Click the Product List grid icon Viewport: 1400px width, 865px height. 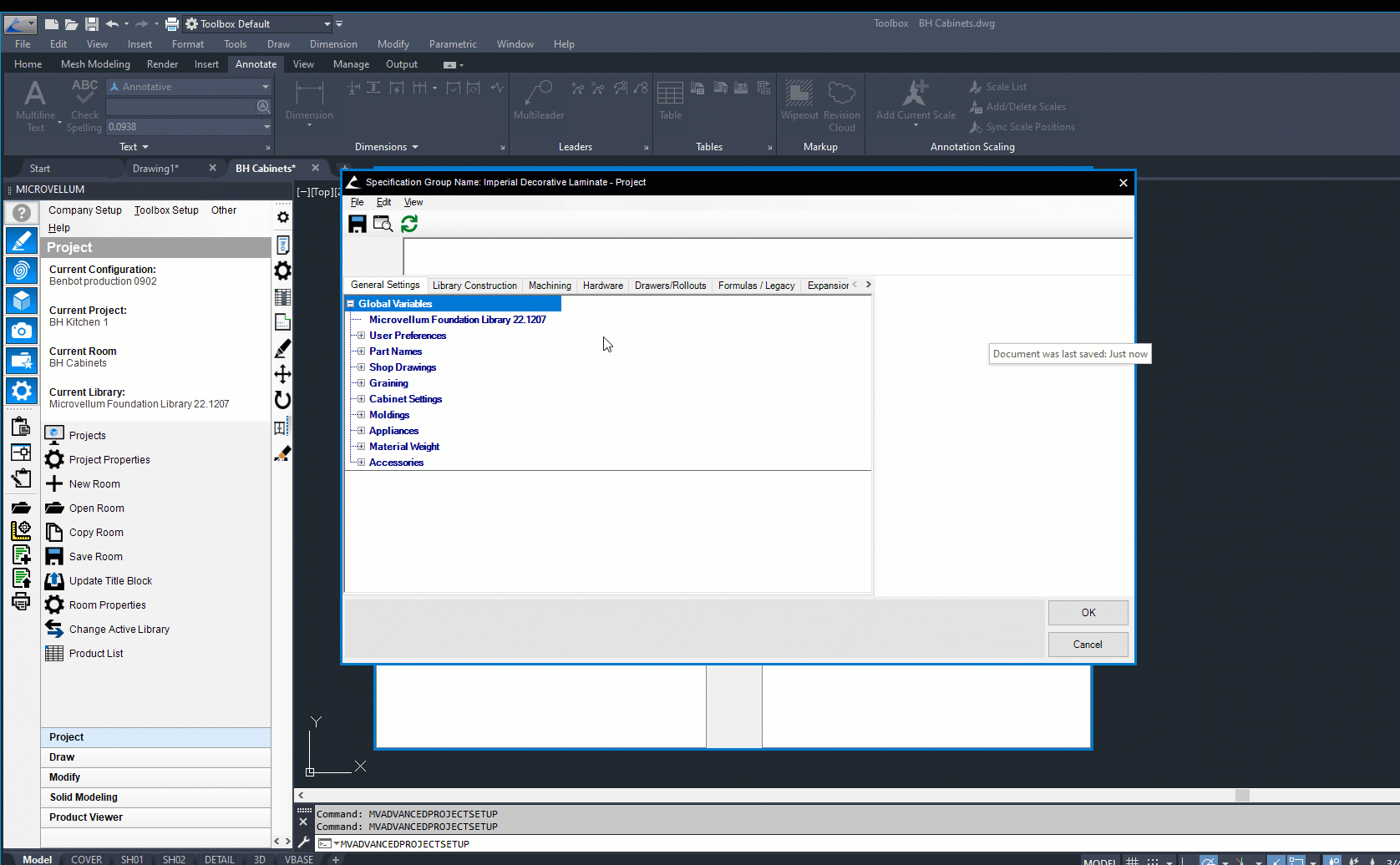click(54, 654)
